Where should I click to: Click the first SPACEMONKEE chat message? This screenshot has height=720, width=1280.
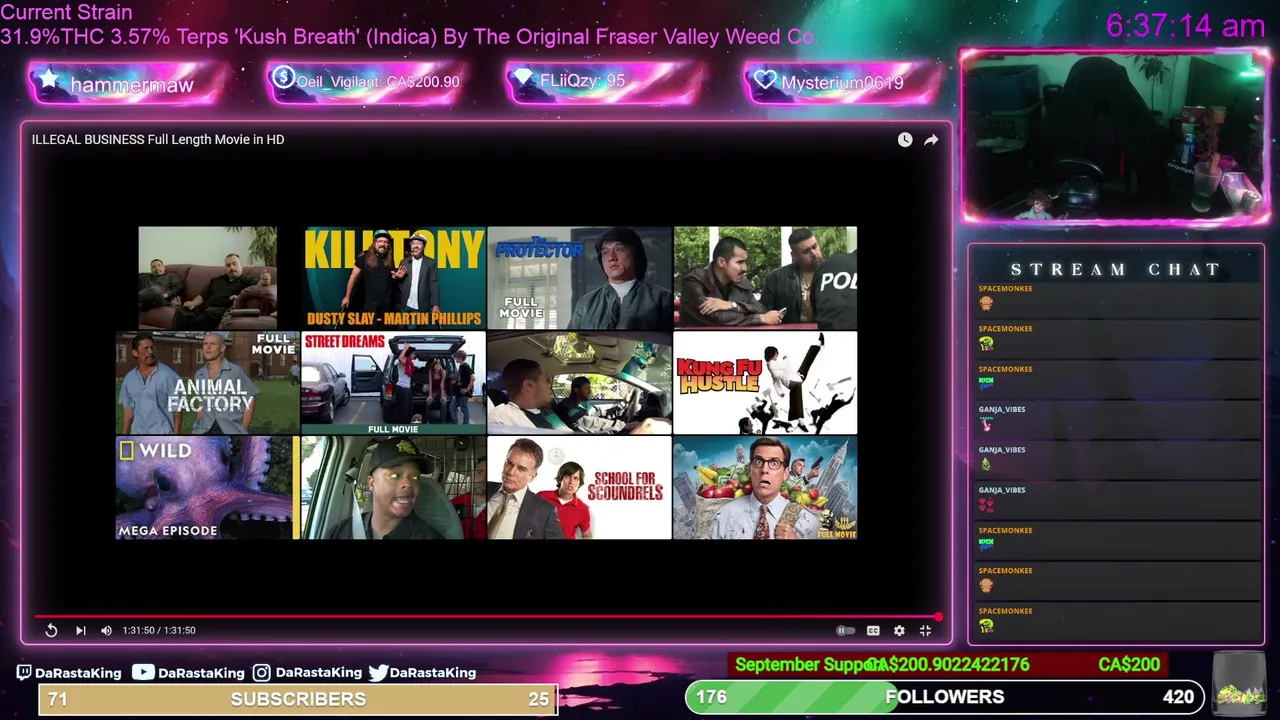pyautogui.click(x=1116, y=298)
